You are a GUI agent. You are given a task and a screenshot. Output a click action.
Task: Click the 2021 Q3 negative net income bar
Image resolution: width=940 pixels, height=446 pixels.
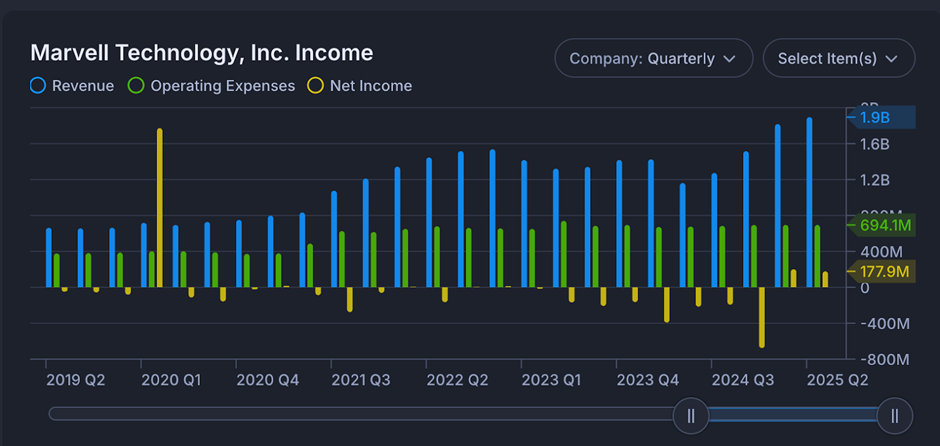click(x=350, y=299)
